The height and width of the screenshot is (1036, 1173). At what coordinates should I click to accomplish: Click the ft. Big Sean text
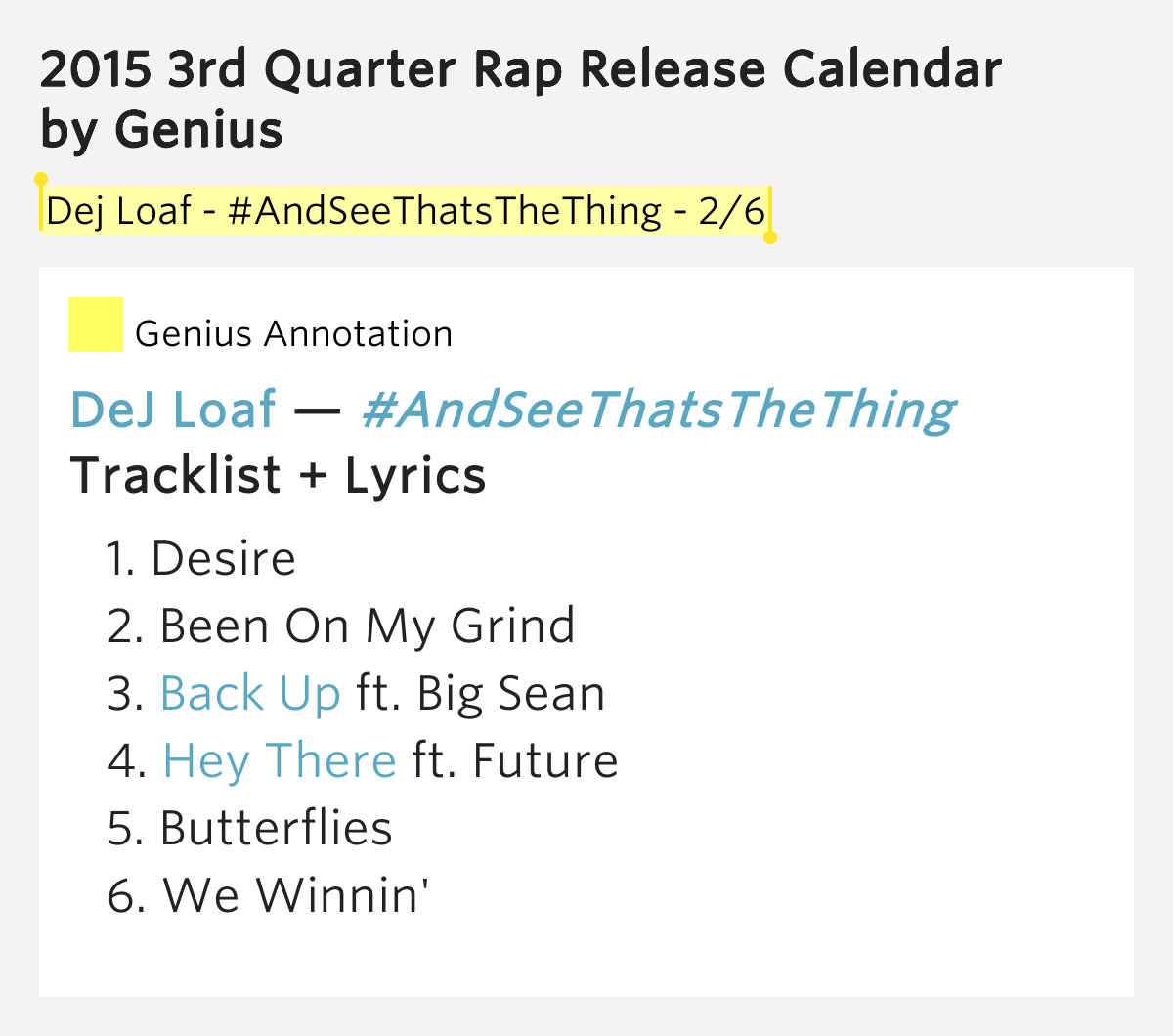[481, 693]
